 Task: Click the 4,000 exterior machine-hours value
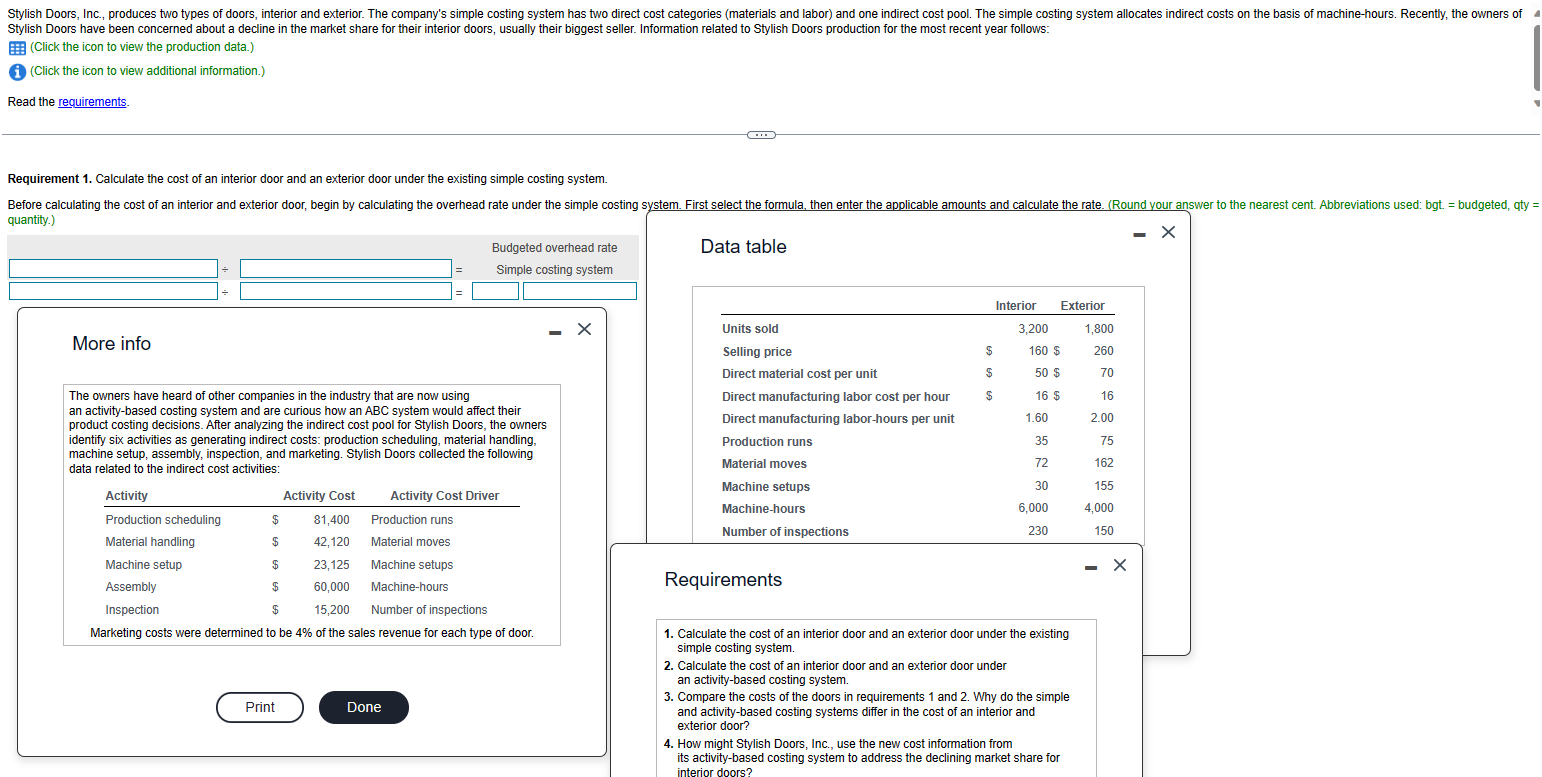[1098, 508]
